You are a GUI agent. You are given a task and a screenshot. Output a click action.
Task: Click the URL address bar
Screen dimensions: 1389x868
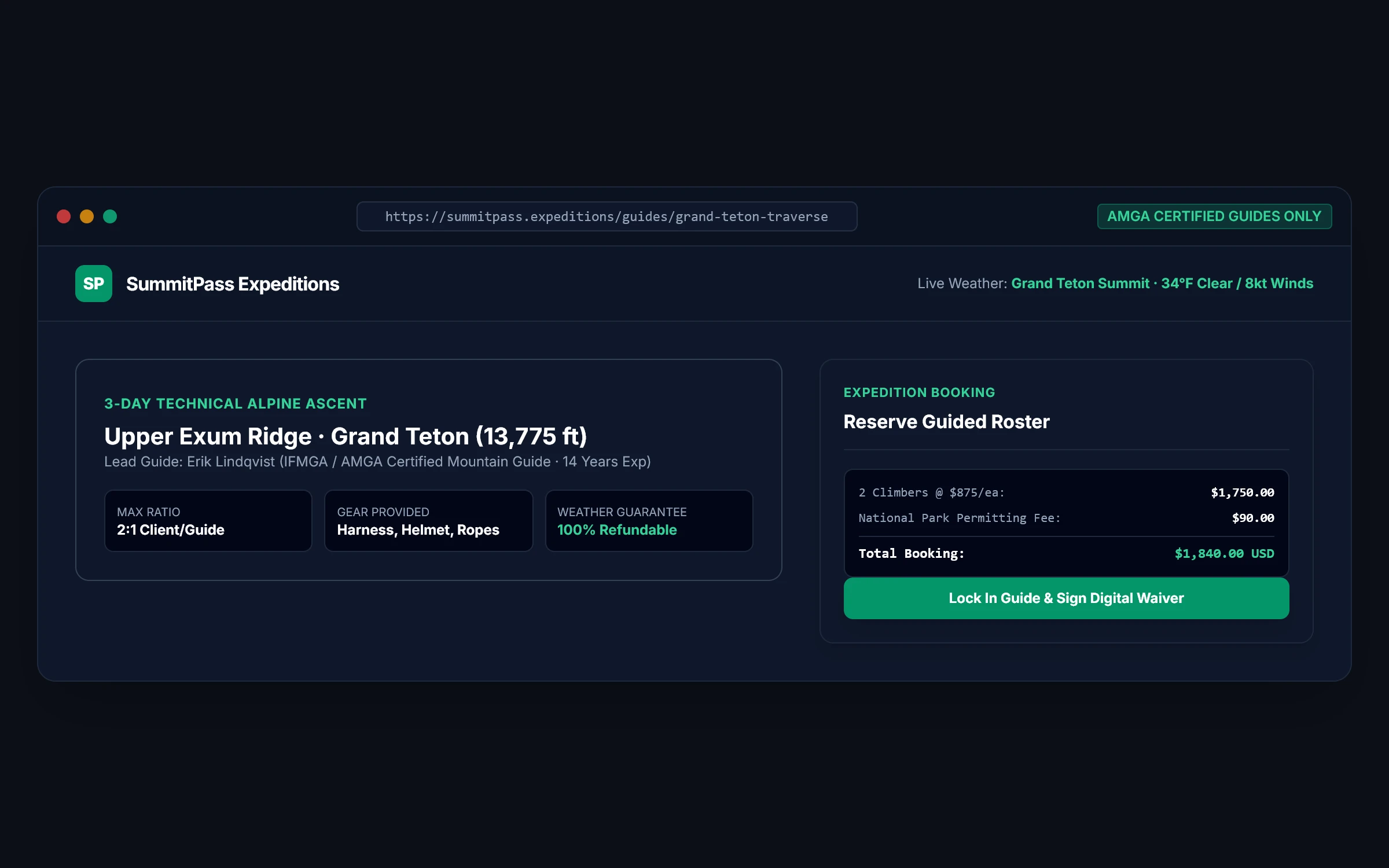coord(607,216)
